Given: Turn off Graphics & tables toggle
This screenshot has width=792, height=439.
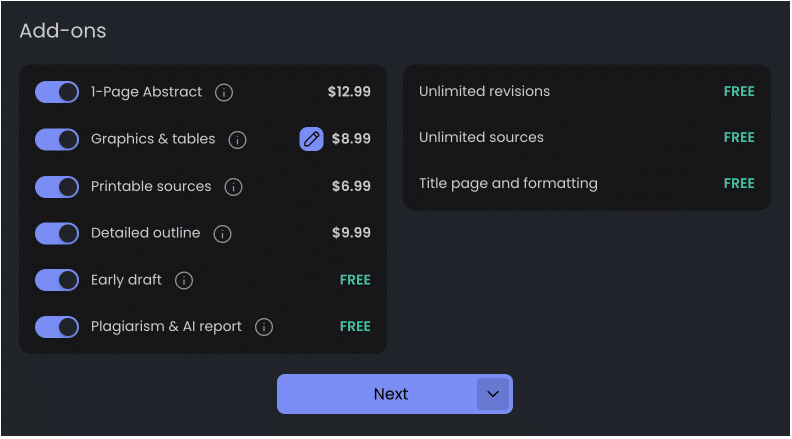Looking at the screenshot, I should click(57, 139).
